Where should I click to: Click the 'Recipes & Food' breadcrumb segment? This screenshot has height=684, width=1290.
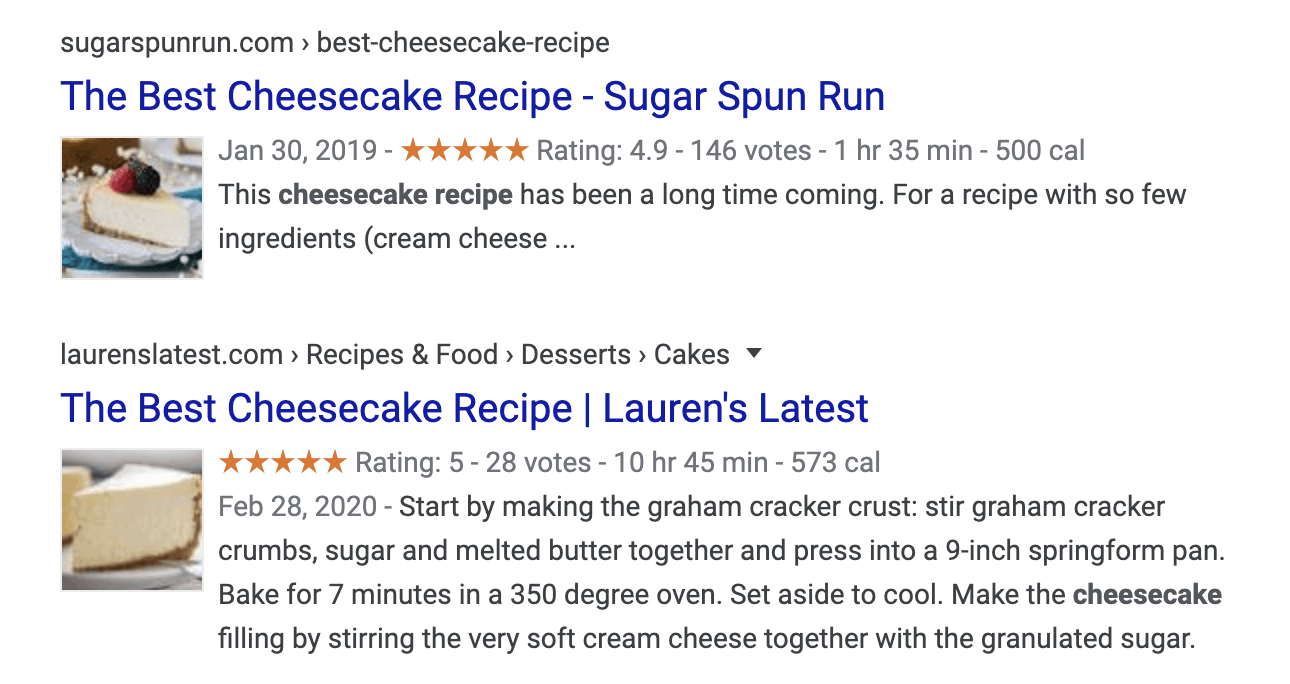point(401,354)
